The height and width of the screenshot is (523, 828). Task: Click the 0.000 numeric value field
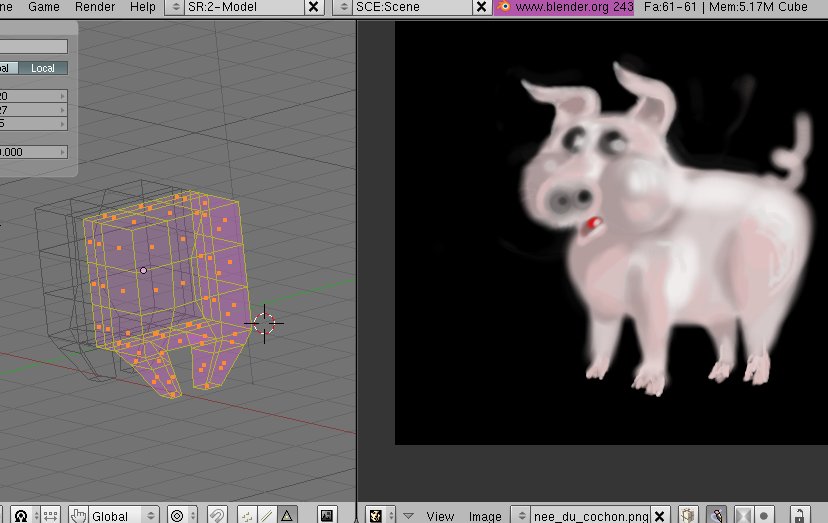click(33, 152)
